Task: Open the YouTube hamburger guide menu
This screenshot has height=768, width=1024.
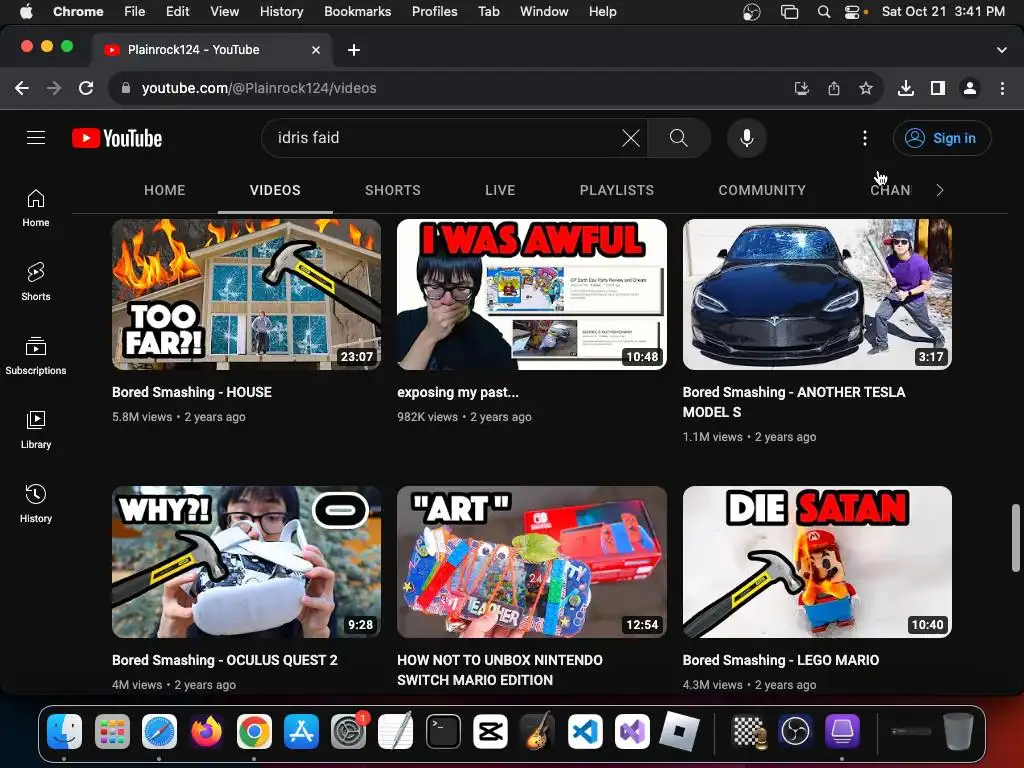Action: pyautogui.click(x=36, y=138)
